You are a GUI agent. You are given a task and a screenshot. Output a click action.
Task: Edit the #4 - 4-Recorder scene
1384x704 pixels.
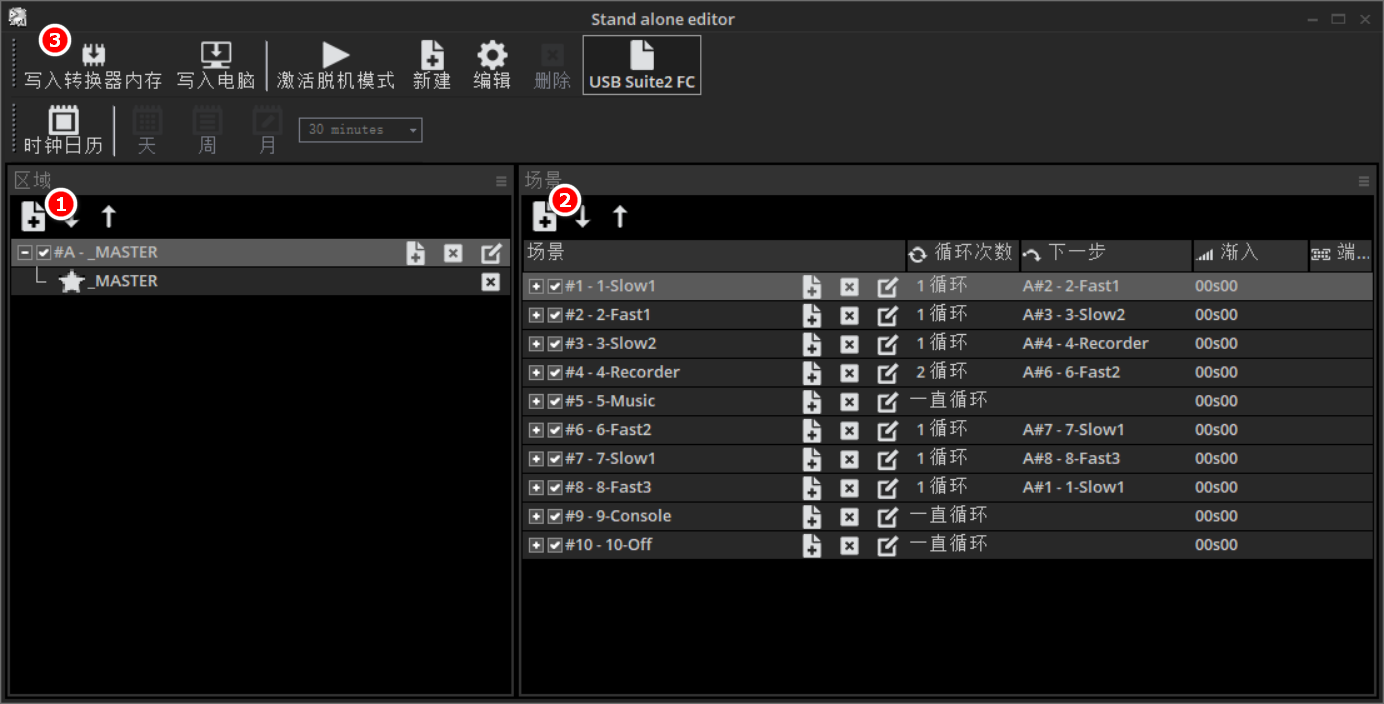click(x=887, y=373)
